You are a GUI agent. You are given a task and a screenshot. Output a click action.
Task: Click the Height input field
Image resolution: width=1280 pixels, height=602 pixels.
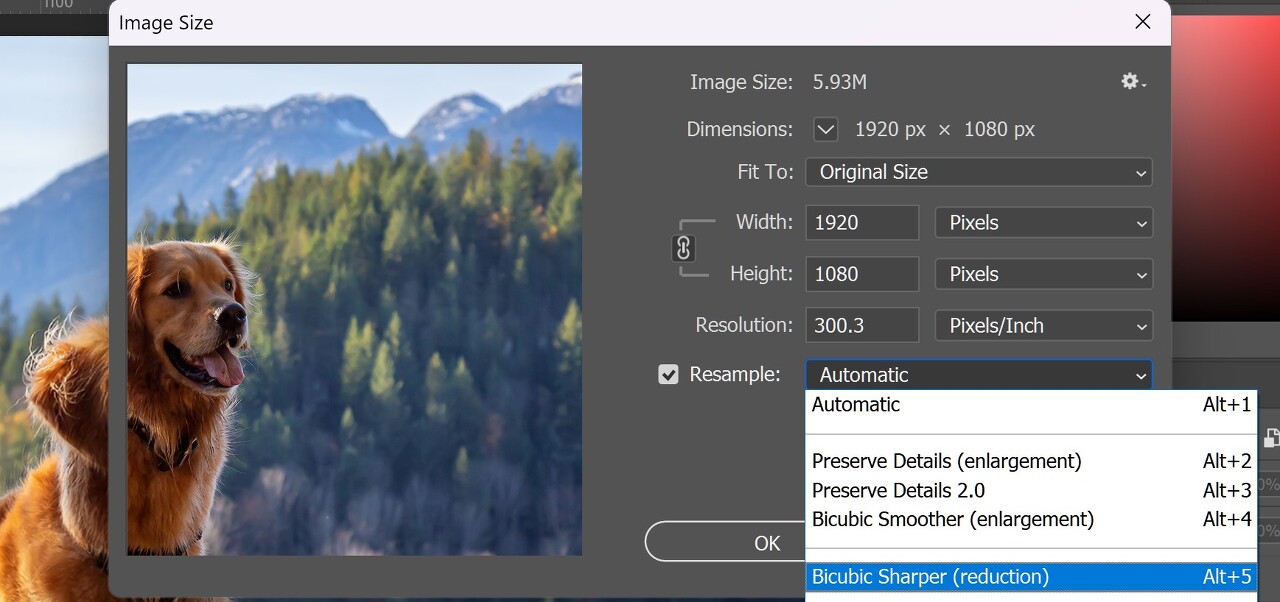tap(862, 274)
